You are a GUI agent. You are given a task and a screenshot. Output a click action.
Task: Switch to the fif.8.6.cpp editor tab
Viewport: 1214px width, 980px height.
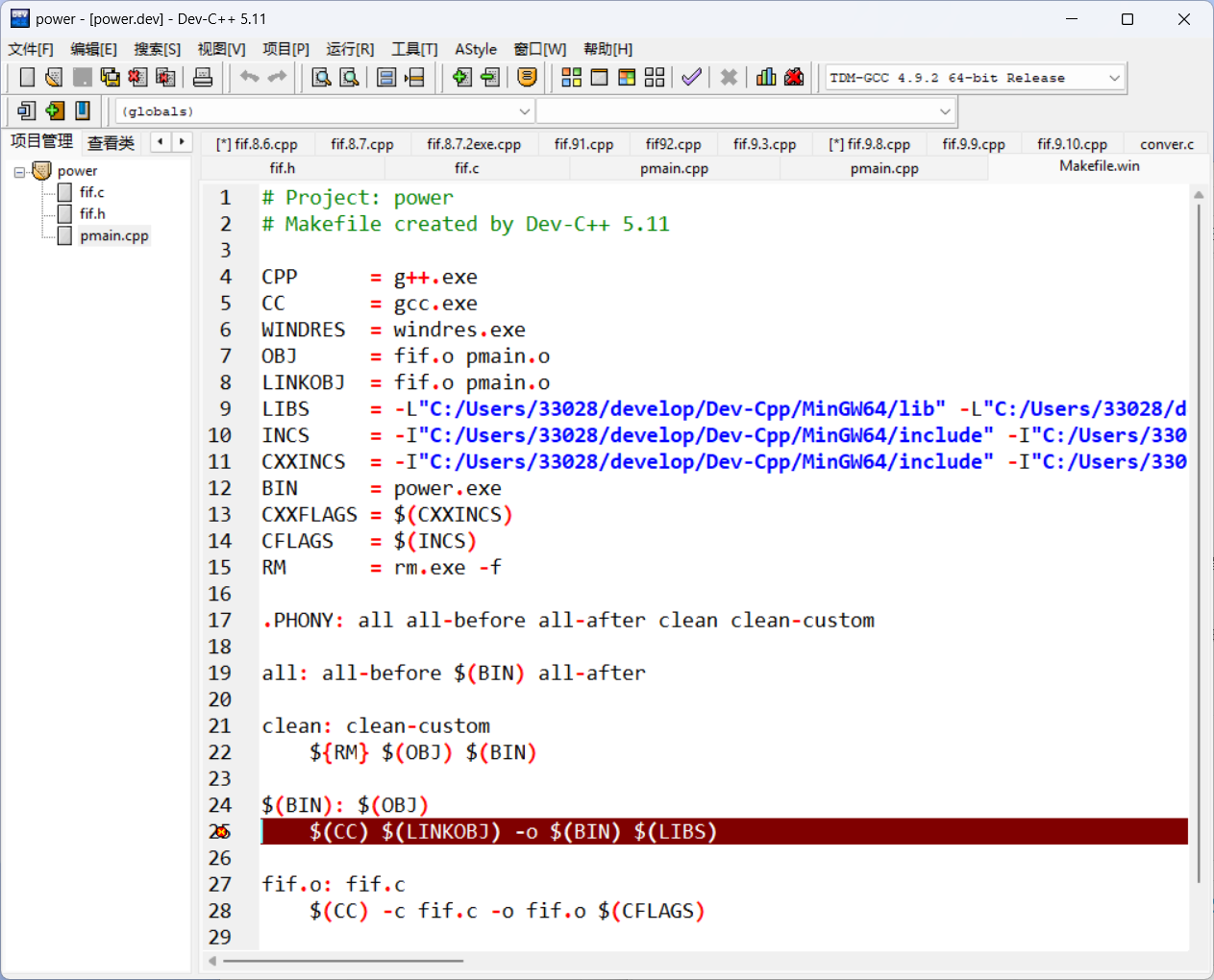point(257,144)
